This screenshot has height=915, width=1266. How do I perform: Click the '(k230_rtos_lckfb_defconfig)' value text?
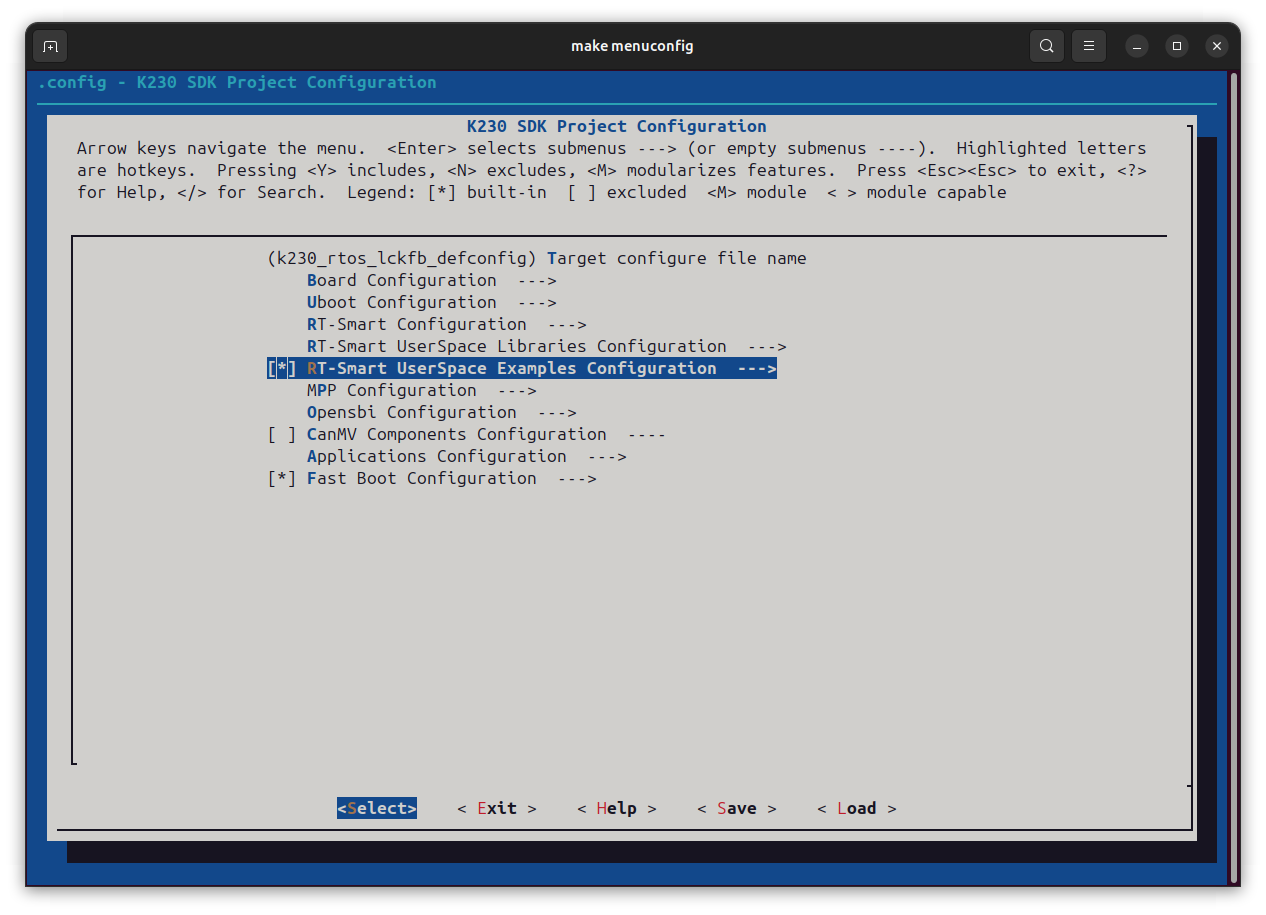click(x=402, y=258)
